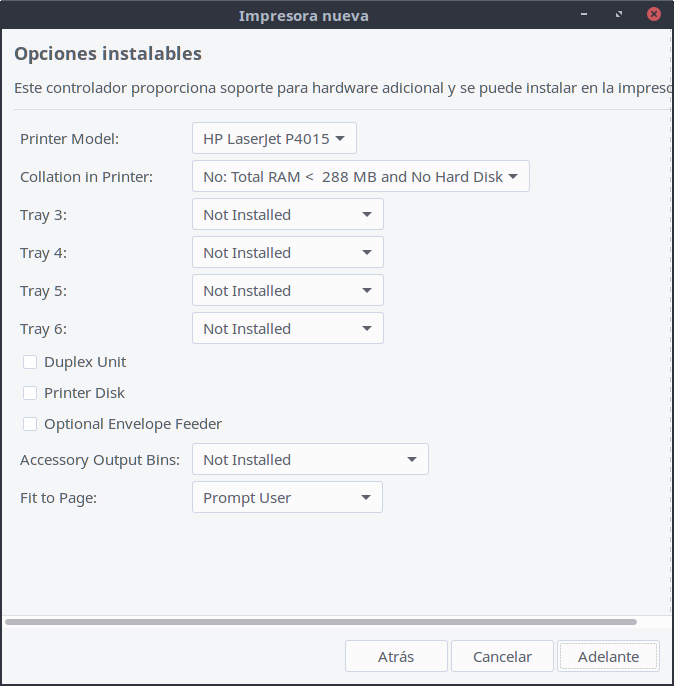Screen dimensions: 674x686
Task: Open the Tray 3 dropdown
Action: 287,215
